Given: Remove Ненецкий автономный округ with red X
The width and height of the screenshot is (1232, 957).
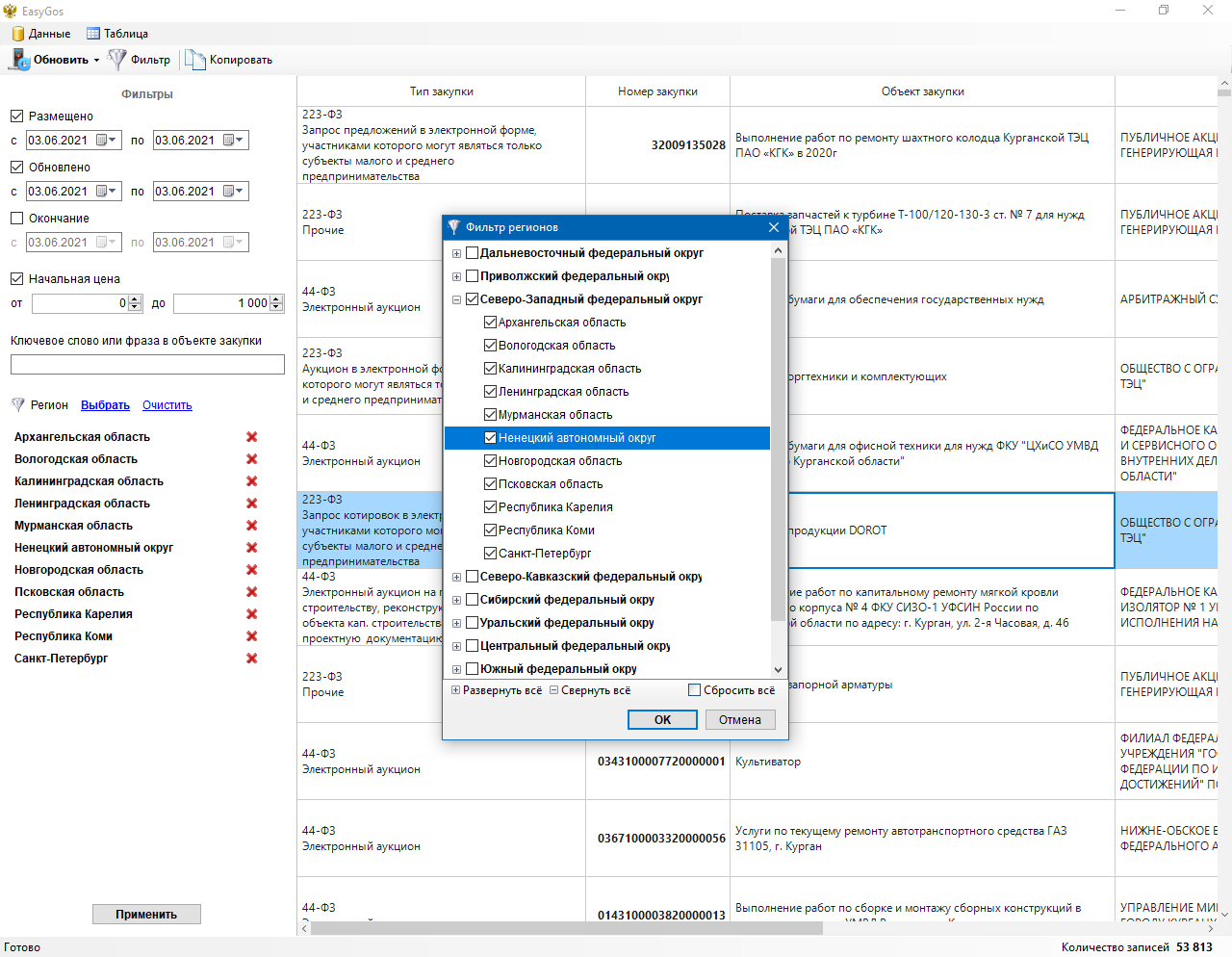Looking at the screenshot, I should [252, 548].
